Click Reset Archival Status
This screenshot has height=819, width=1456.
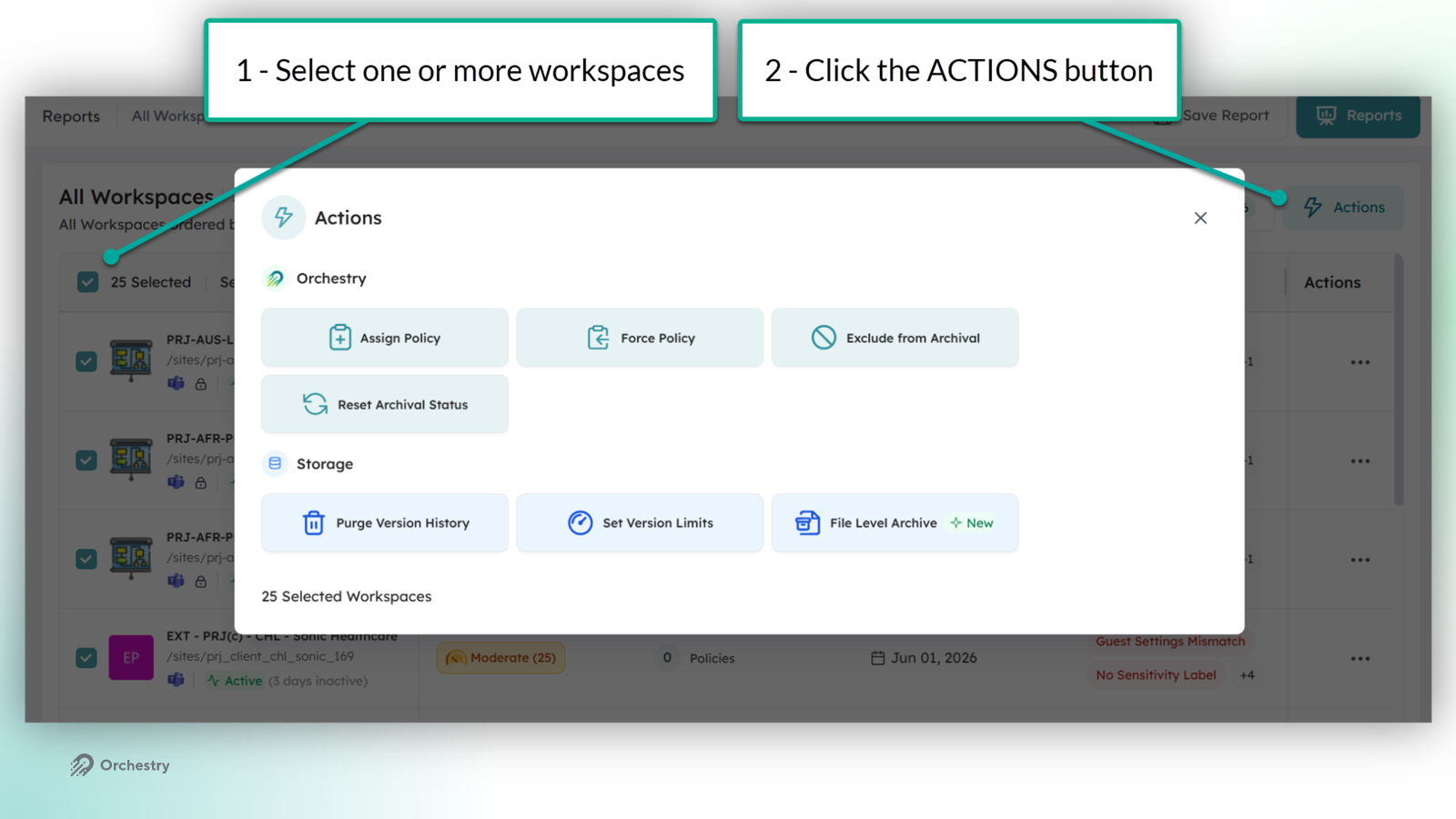pyautogui.click(x=384, y=404)
